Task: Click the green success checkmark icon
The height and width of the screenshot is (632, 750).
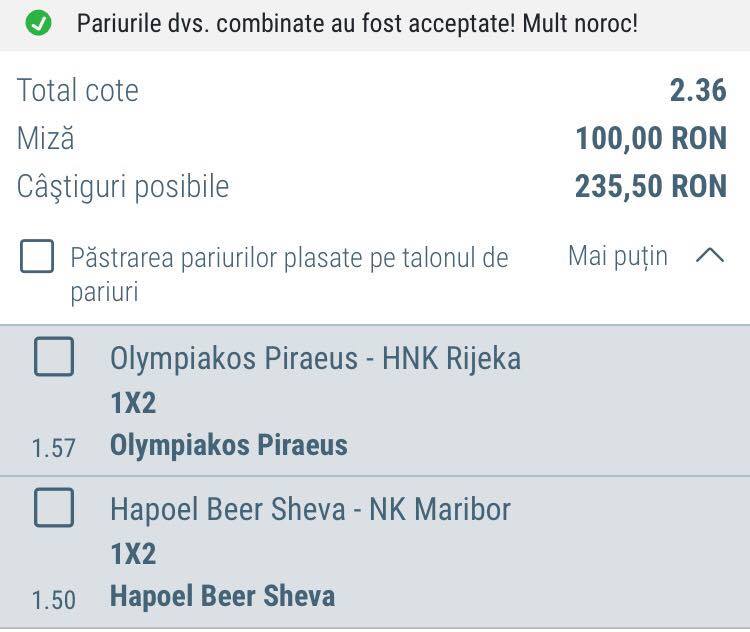Action: [38, 22]
